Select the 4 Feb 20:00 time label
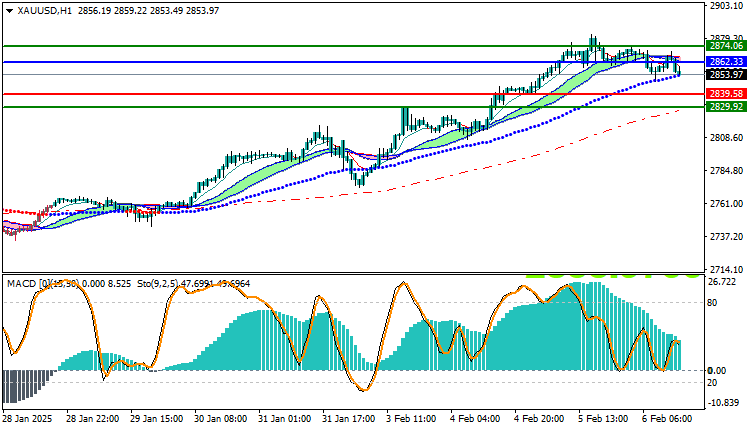The width and height of the screenshot is (750, 430). (539, 419)
